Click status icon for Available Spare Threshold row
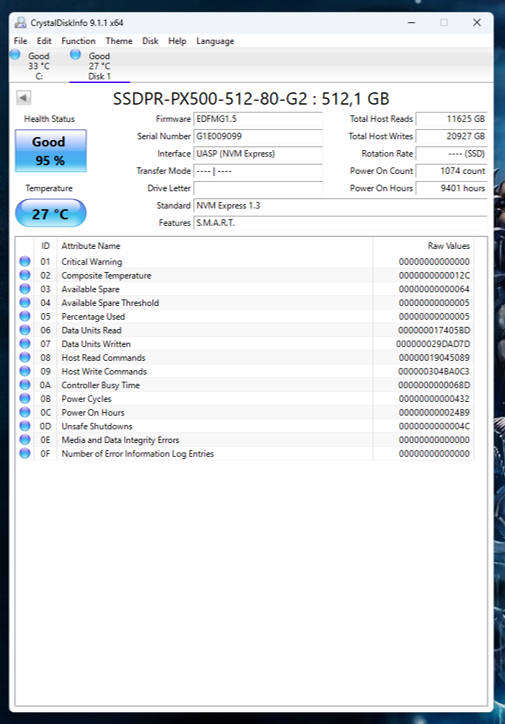505x724 pixels. click(x=25, y=302)
